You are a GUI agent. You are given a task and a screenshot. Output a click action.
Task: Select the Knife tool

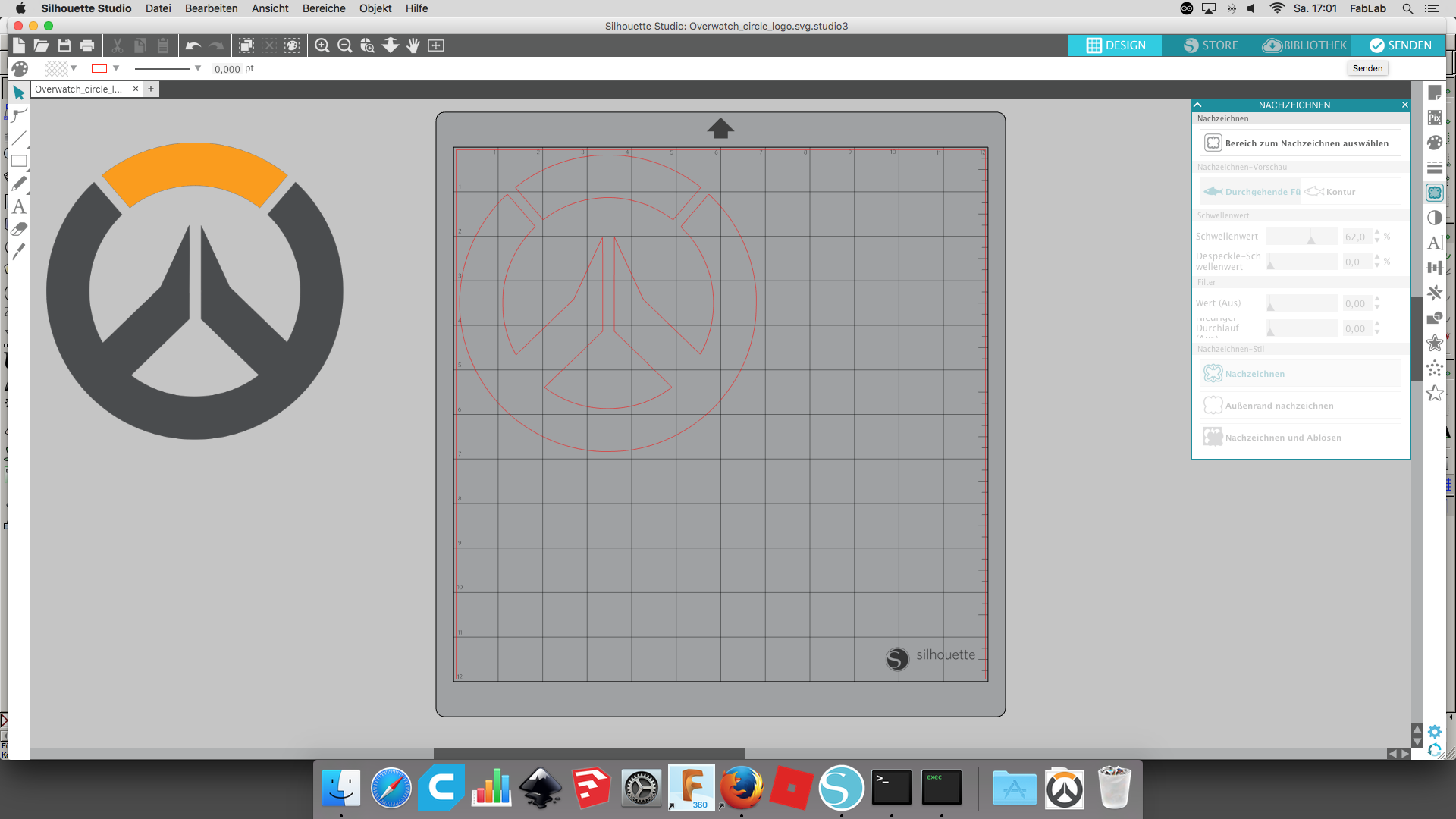(x=19, y=250)
